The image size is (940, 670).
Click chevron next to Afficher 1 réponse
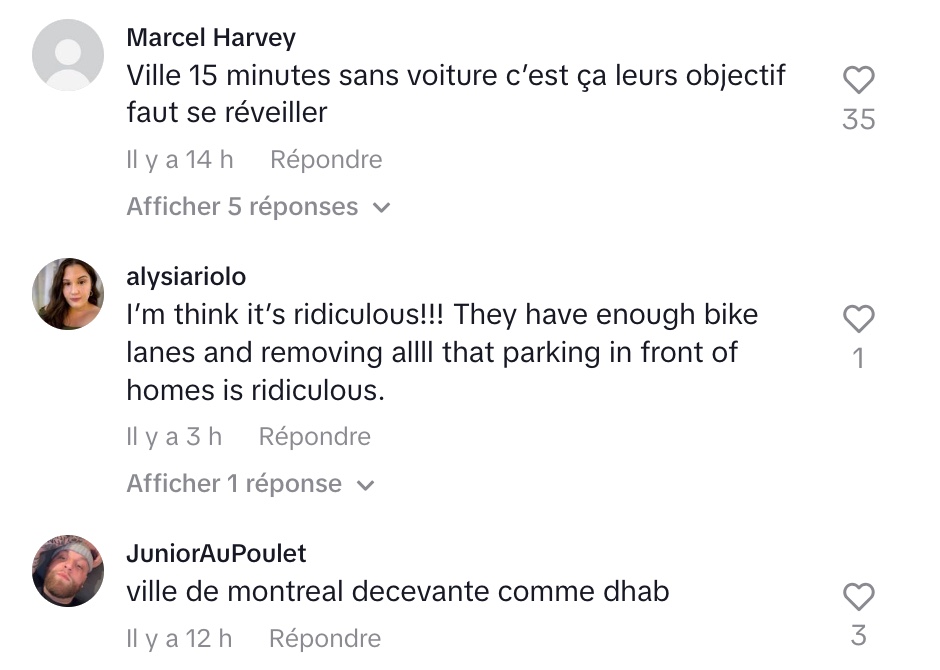(x=365, y=485)
